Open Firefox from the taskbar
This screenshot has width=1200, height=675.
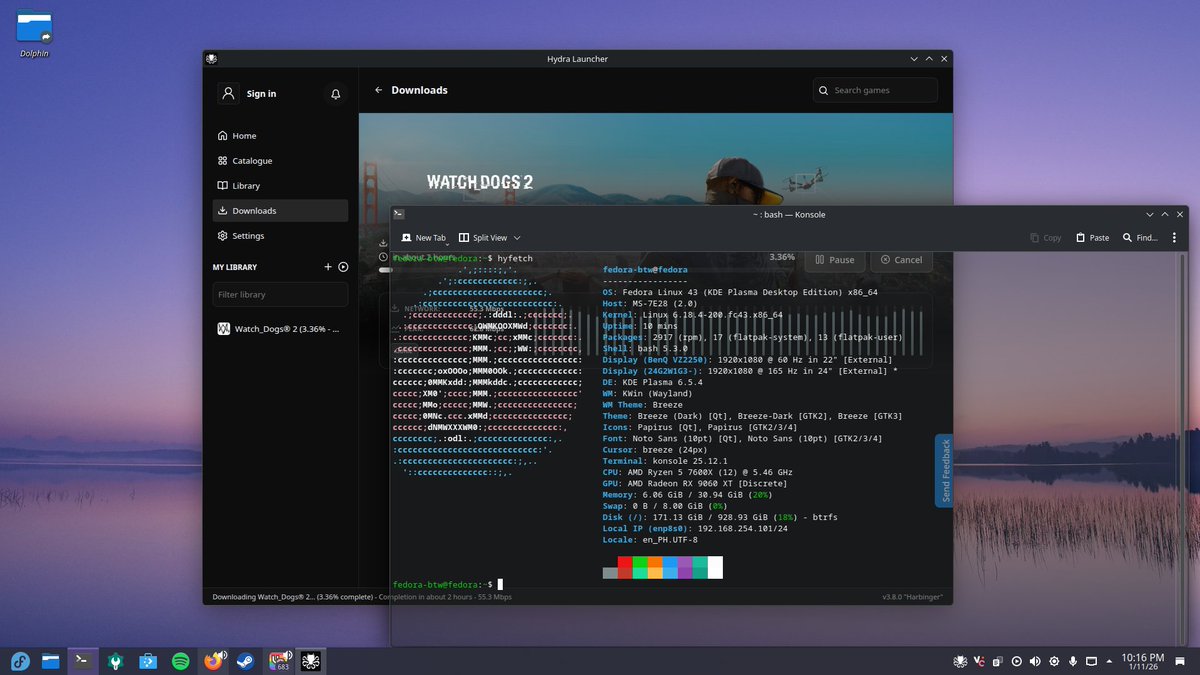(x=212, y=661)
